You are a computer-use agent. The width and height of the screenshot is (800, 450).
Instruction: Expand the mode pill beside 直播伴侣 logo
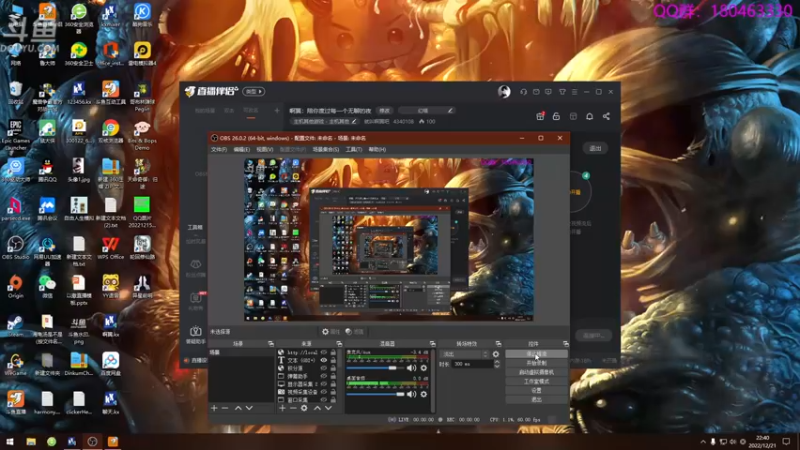click(x=254, y=92)
